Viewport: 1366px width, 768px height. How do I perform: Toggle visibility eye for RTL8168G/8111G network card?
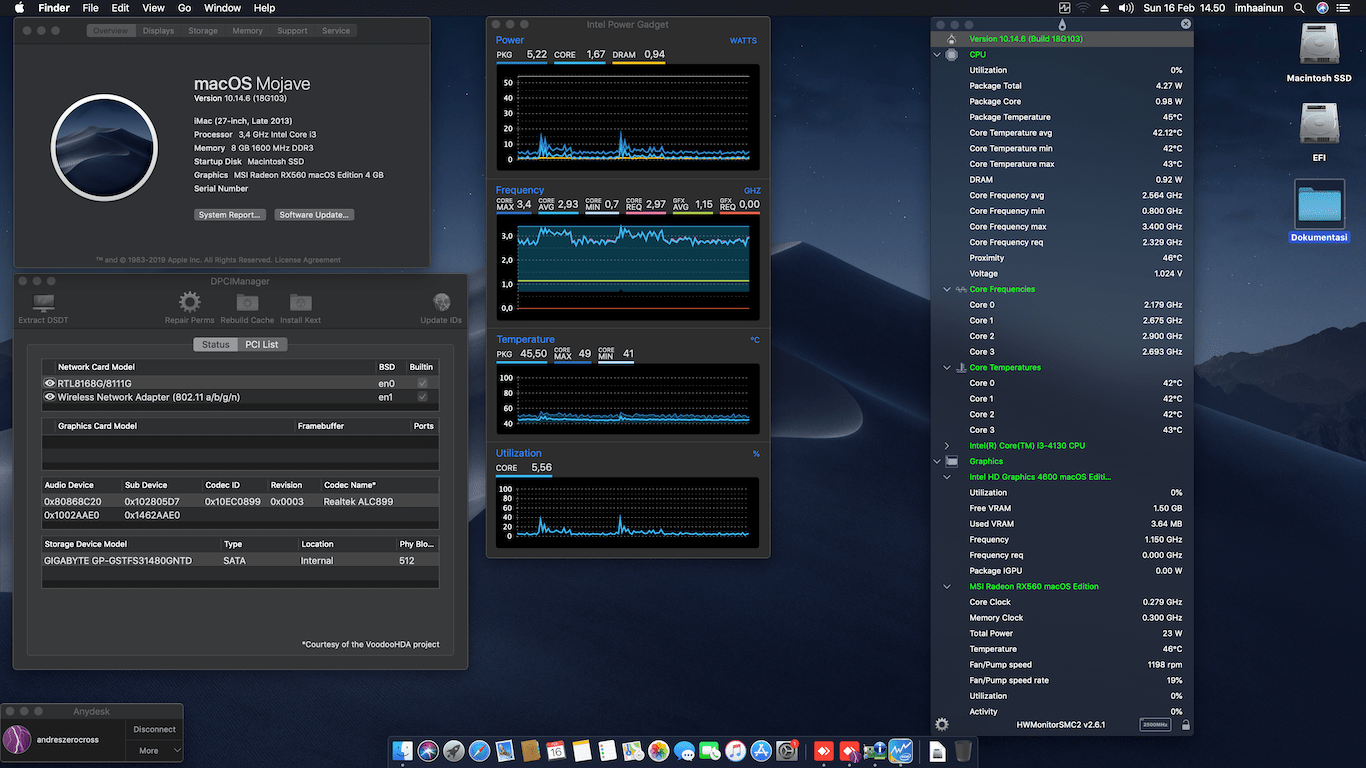[x=49, y=383]
